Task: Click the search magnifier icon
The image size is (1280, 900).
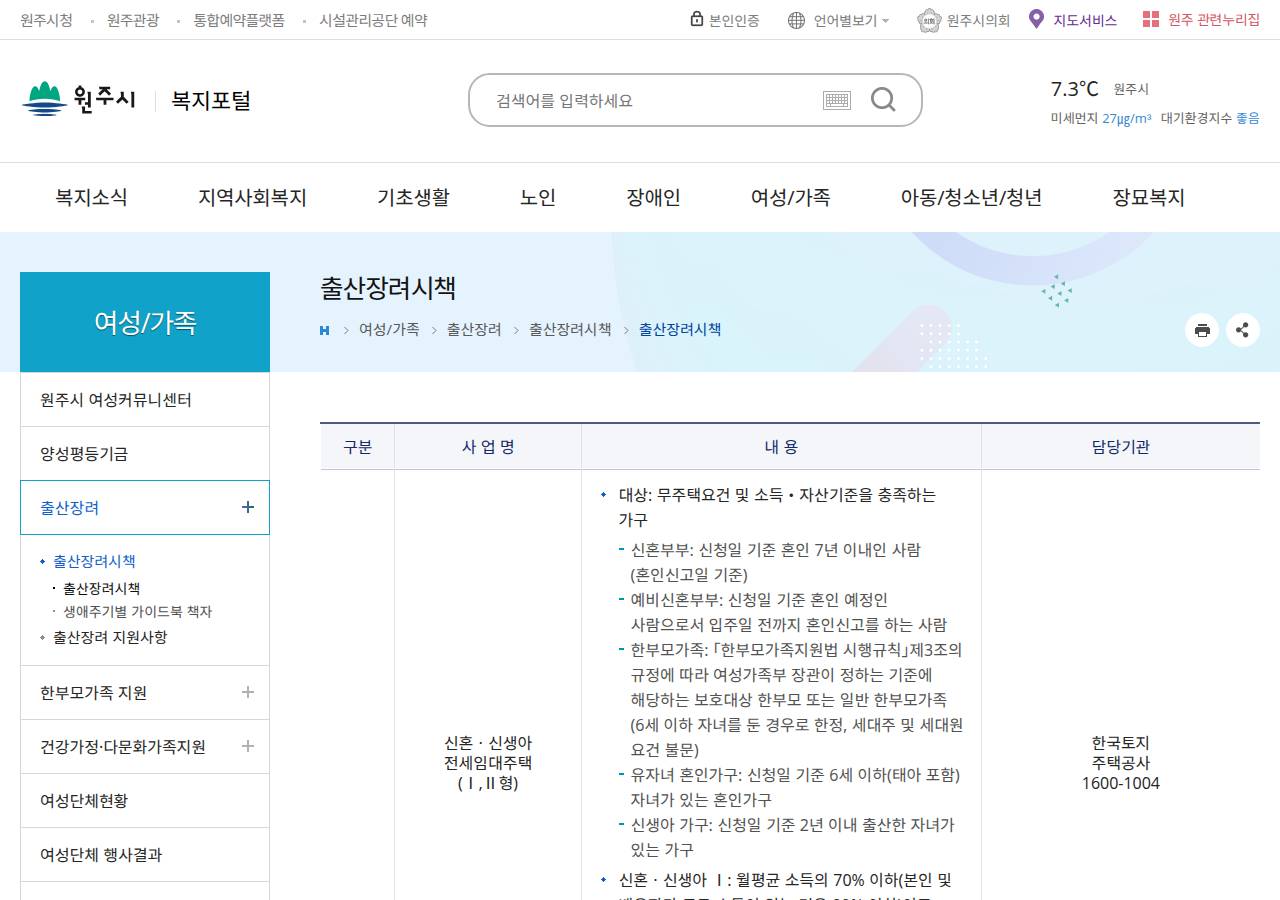Action: [x=883, y=99]
